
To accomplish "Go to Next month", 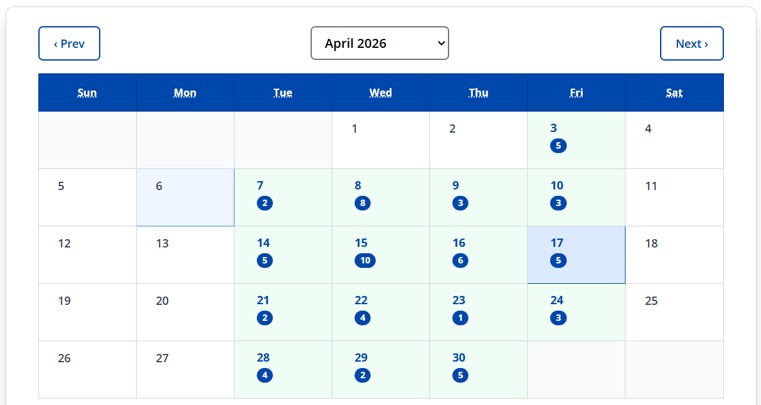I will point(691,43).
